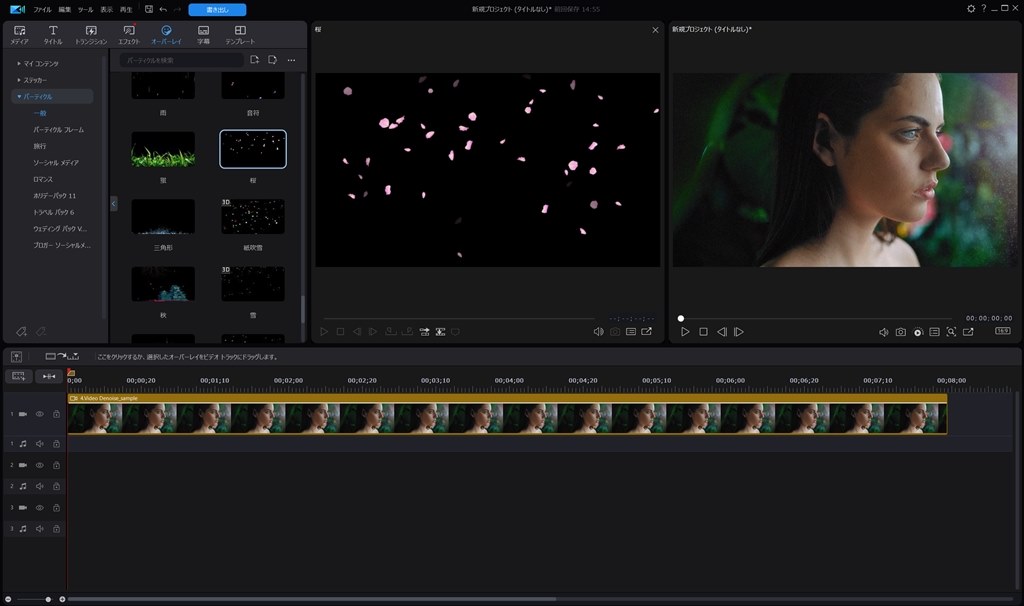
Task: Toggle lock on video track 2
Action: pos(56,465)
